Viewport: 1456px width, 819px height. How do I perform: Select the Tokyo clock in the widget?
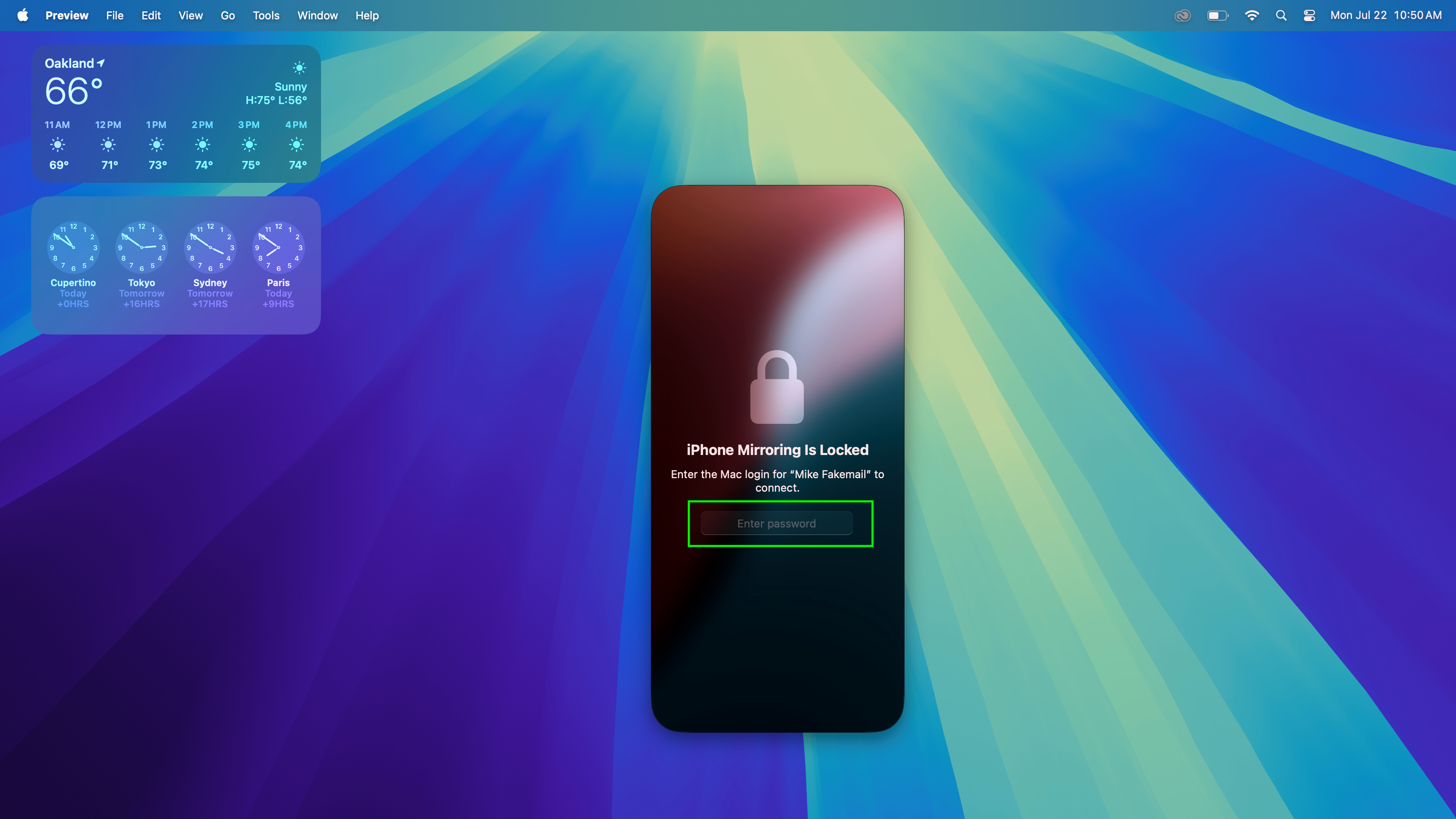[x=141, y=248]
